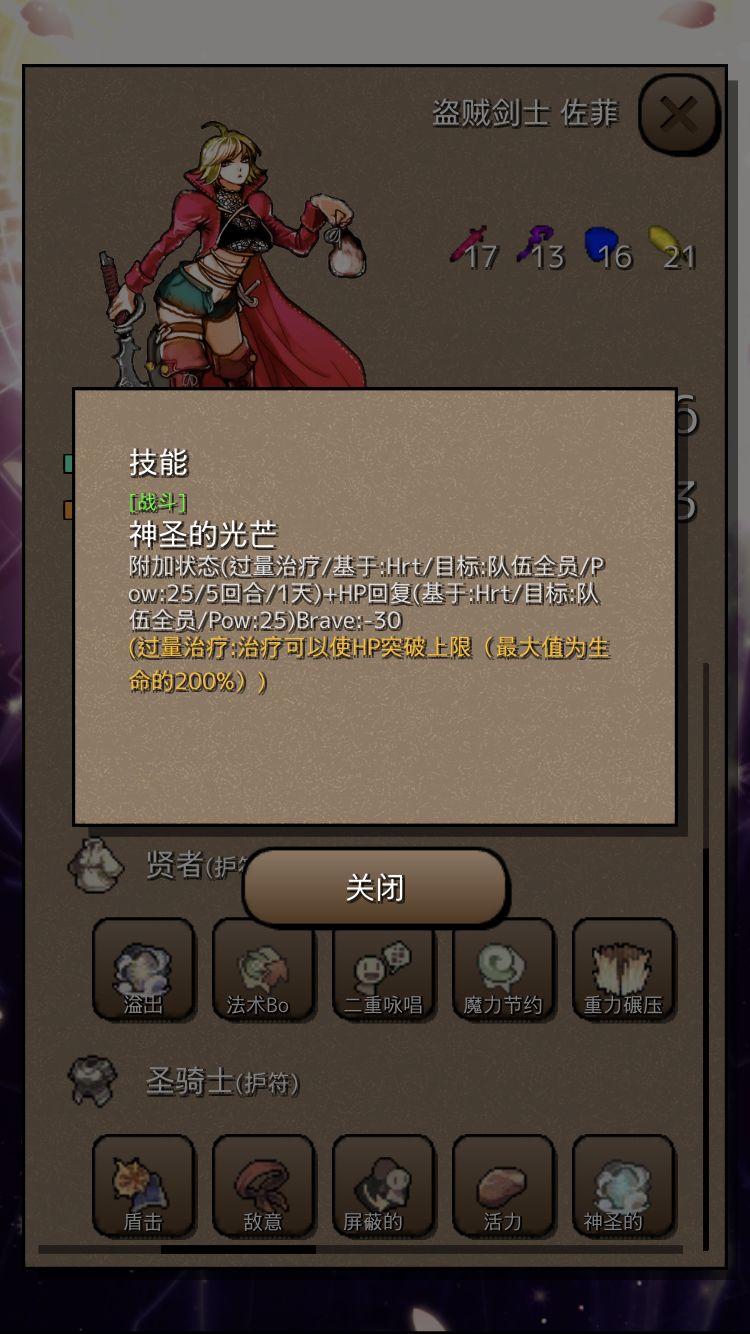Click the purple staff stat 13
The image size is (750, 1334).
[x=542, y=250]
